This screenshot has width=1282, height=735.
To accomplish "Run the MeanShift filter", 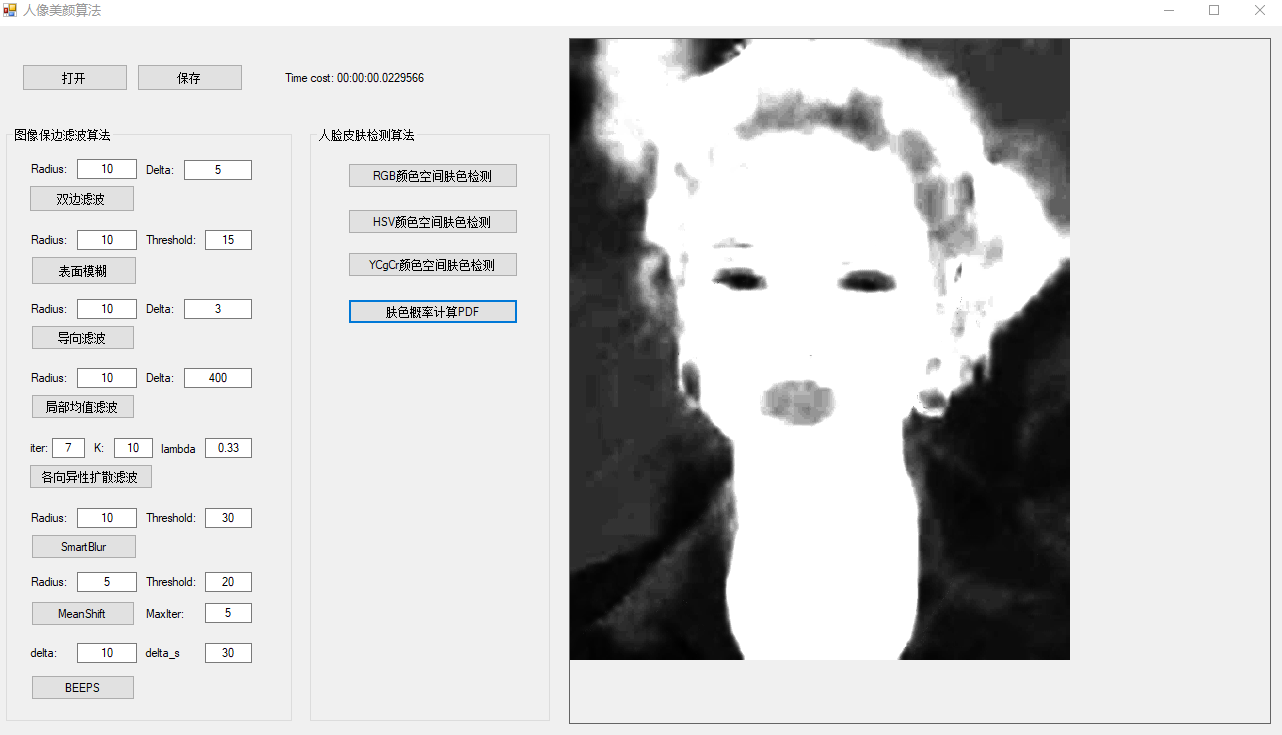I will click(x=82, y=613).
